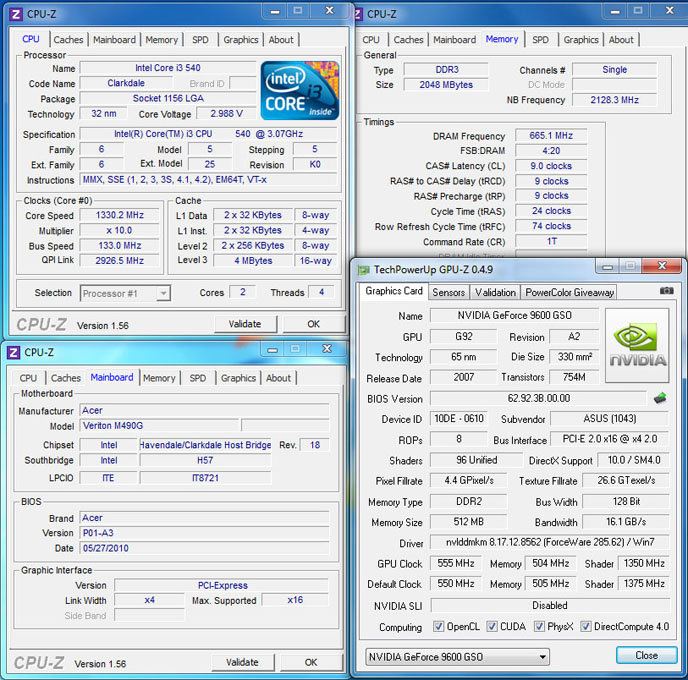Toggle the CUDA checkbox
688x680 pixels.
tap(491, 627)
